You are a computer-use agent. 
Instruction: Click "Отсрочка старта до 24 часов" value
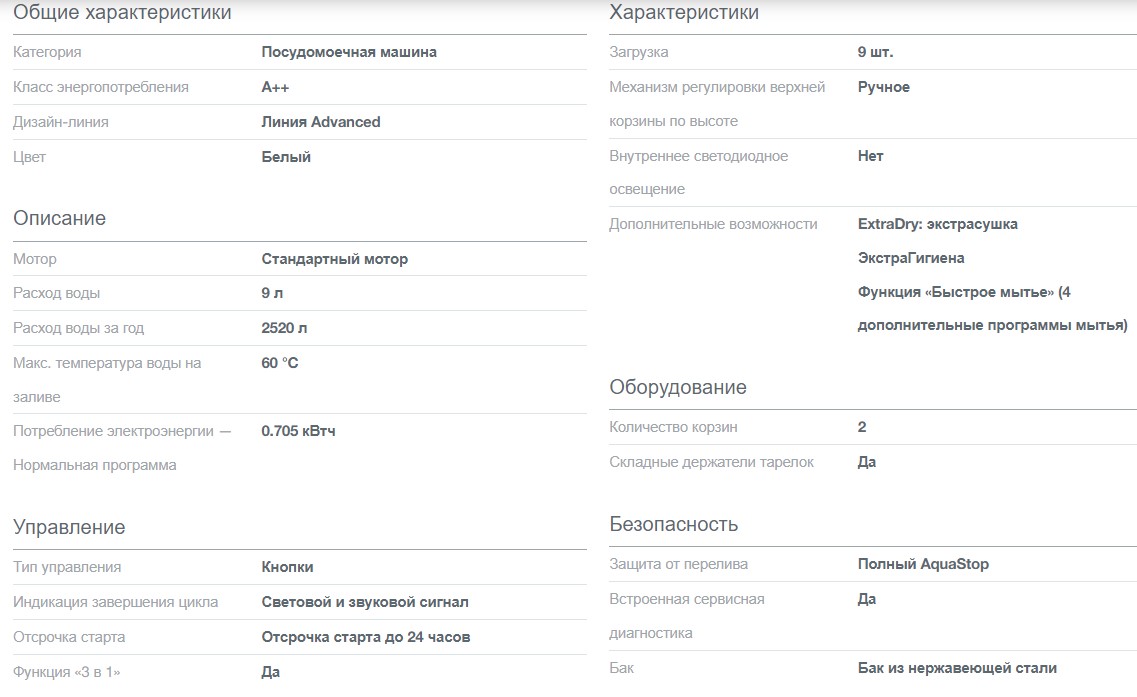(366, 637)
